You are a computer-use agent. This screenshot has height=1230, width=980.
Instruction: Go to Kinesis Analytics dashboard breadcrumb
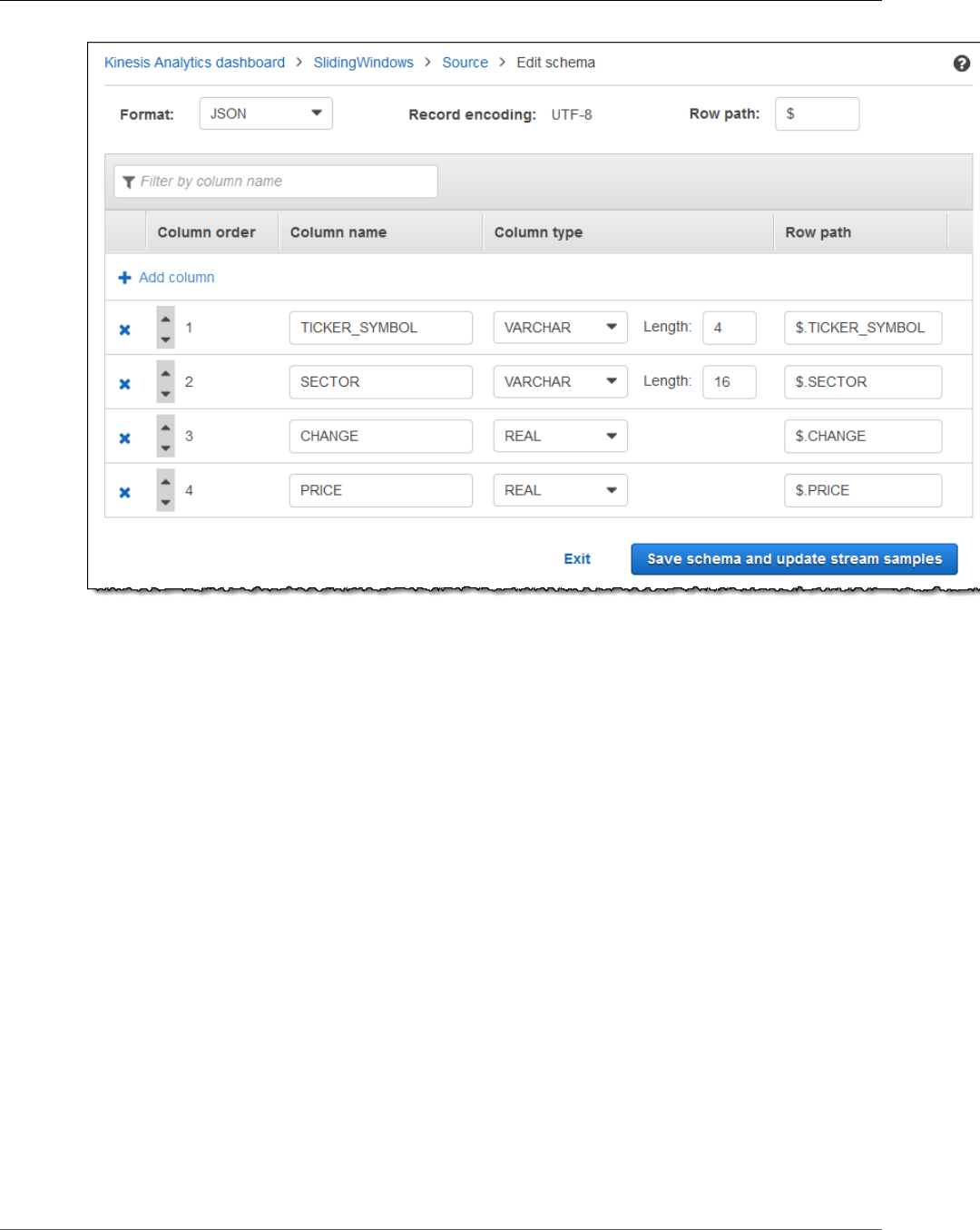click(194, 63)
